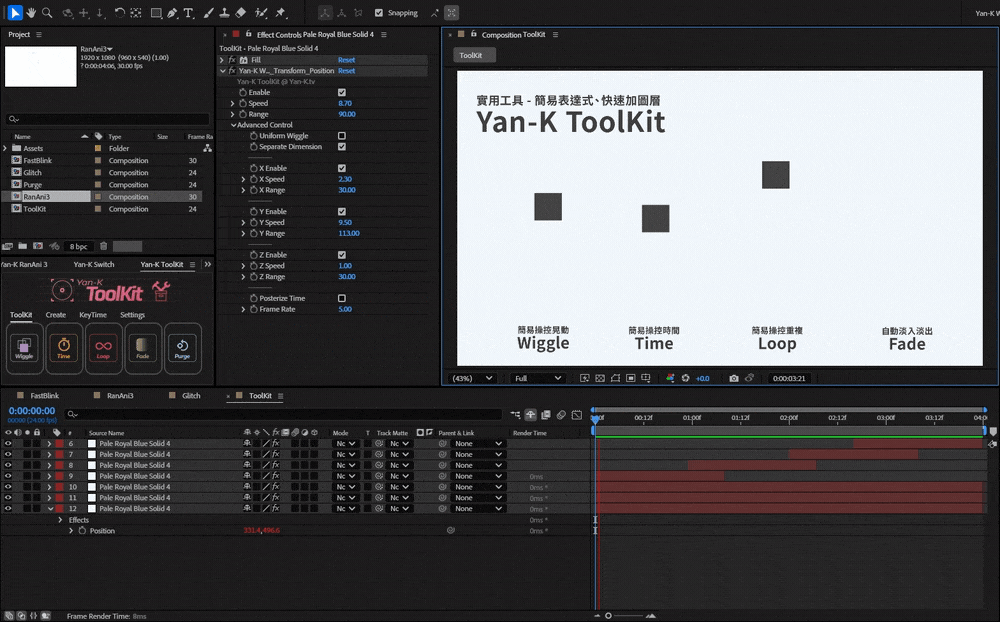Image resolution: width=1000 pixels, height=622 pixels.
Task: Click the Loop button in ToolKit panel
Action: 103,348
